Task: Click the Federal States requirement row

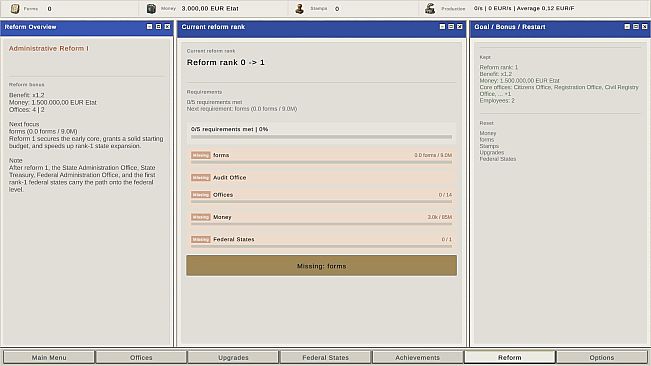Action: click(x=321, y=241)
